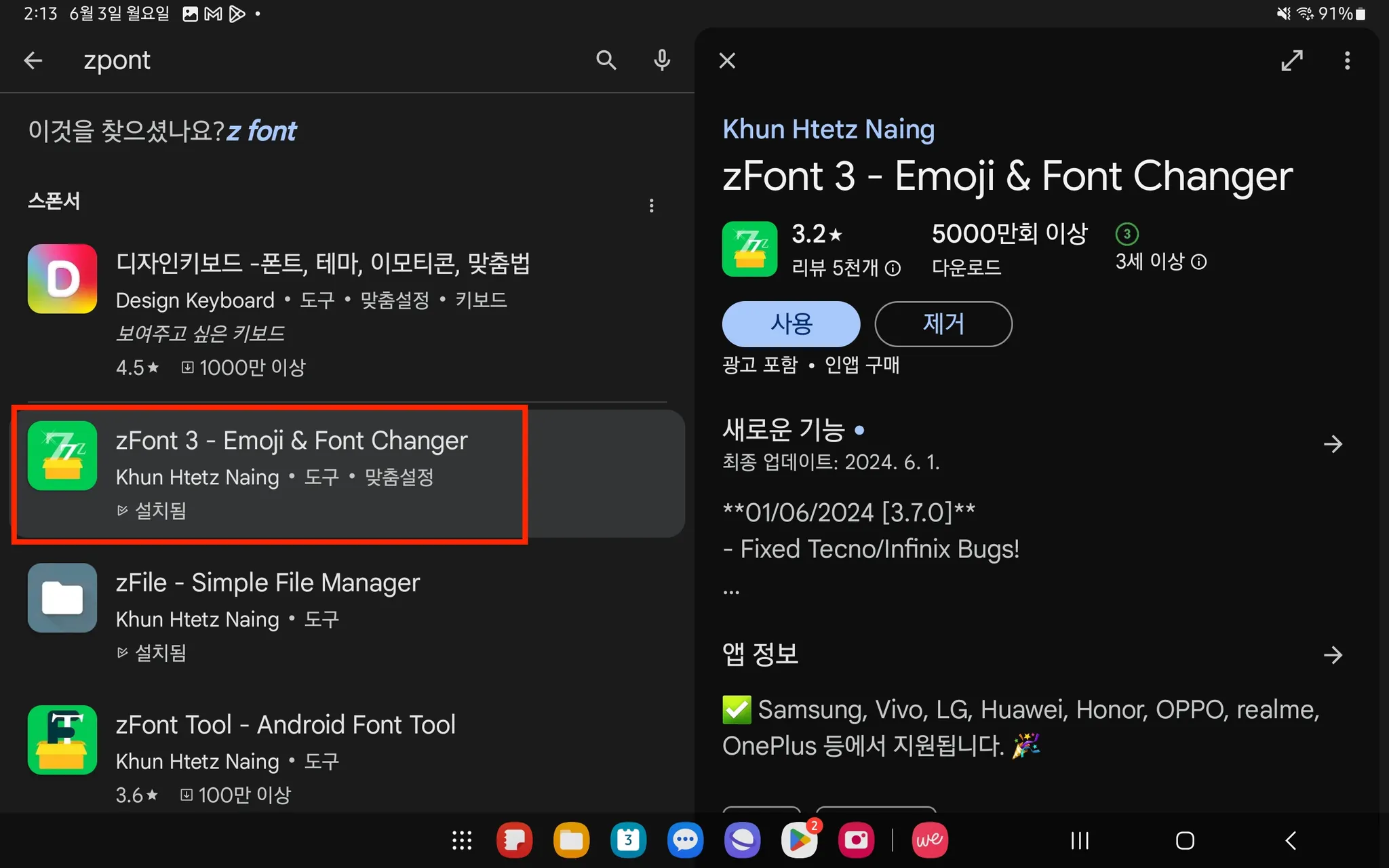Close the app details panel

[727, 60]
